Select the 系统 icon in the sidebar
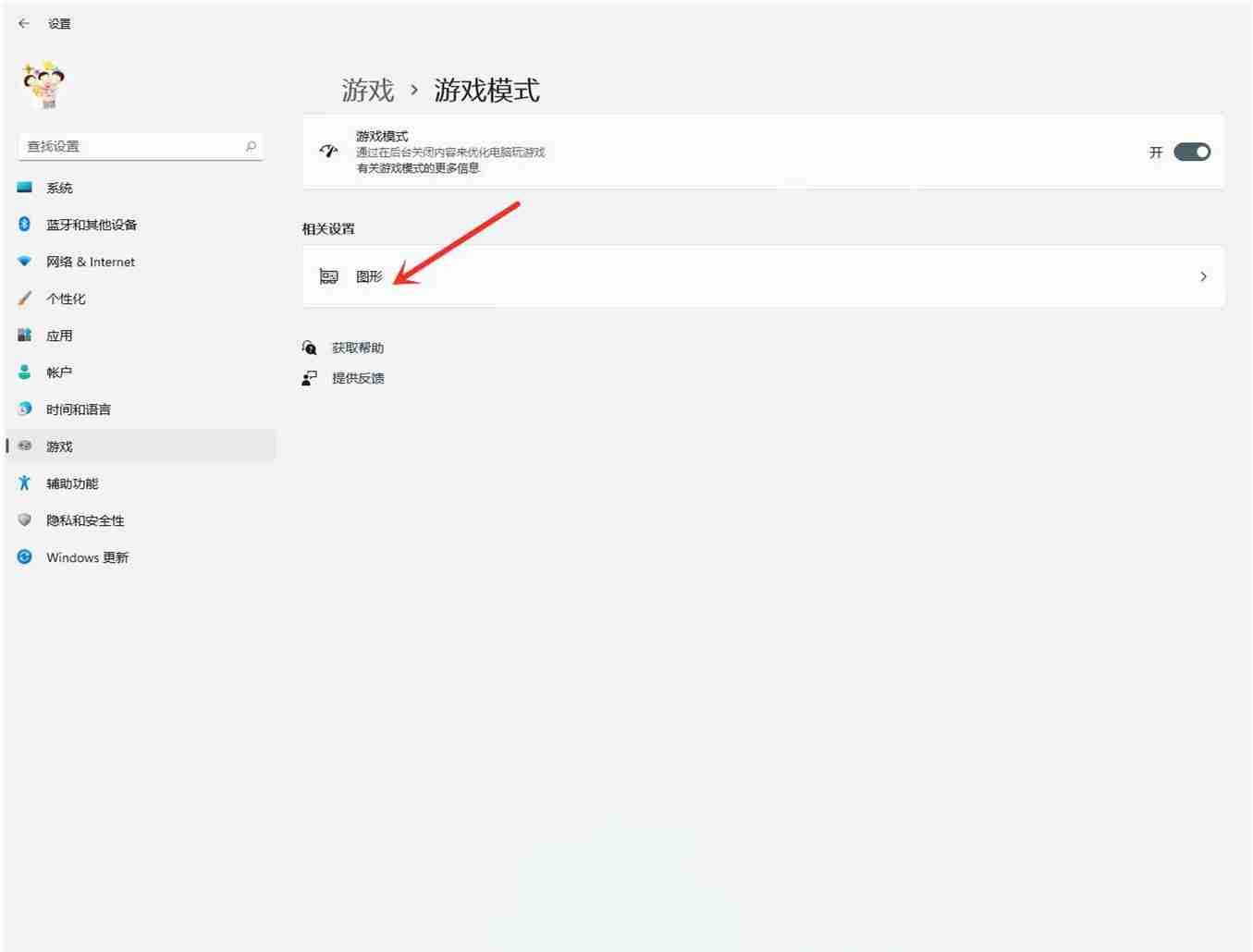This screenshot has height=952, width=1253. pyautogui.click(x=24, y=187)
